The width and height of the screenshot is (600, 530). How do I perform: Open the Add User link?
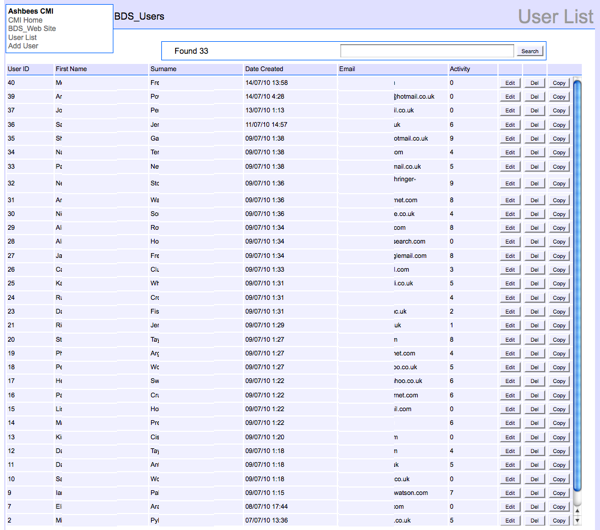[23, 46]
